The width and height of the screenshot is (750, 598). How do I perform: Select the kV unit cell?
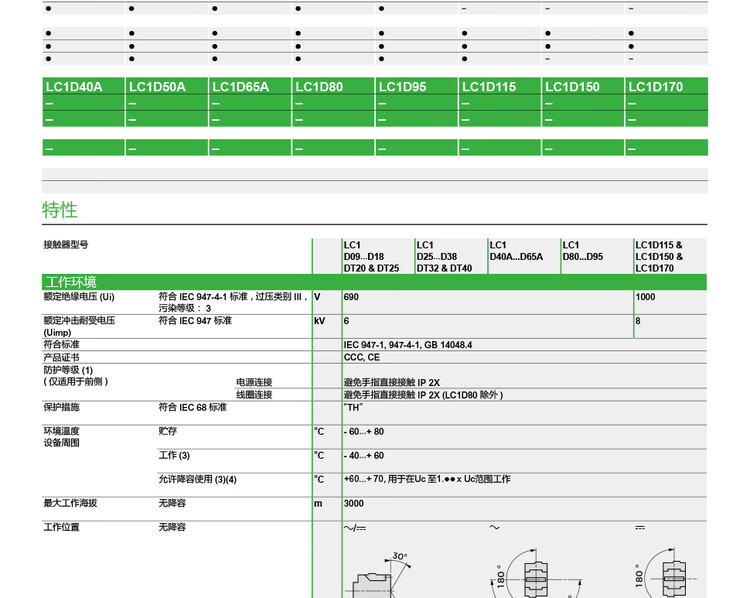[320, 321]
